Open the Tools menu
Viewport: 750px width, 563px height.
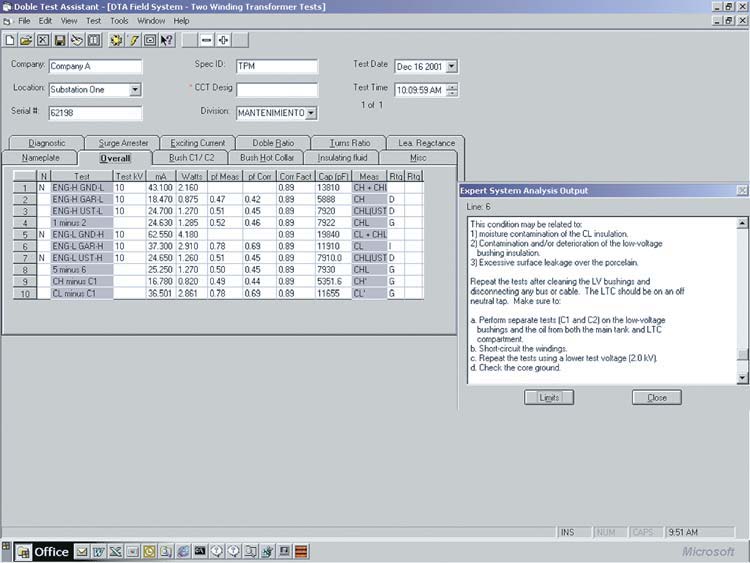[119, 20]
